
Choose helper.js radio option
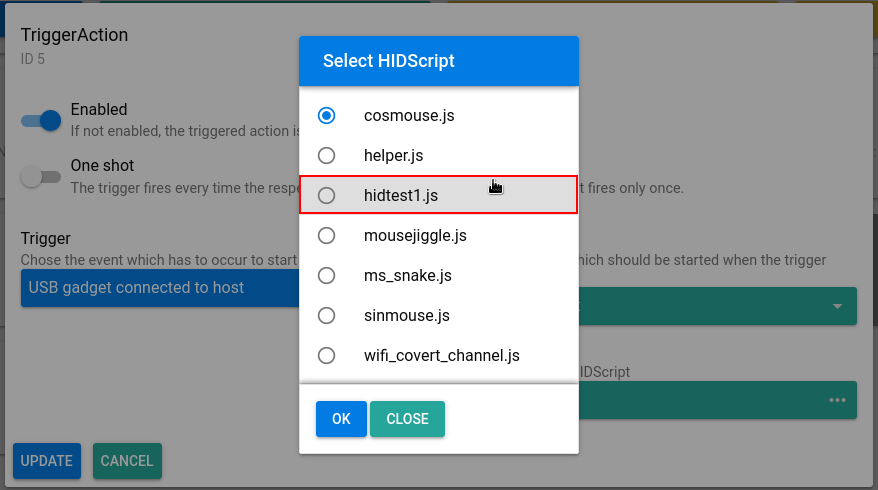coord(326,156)
